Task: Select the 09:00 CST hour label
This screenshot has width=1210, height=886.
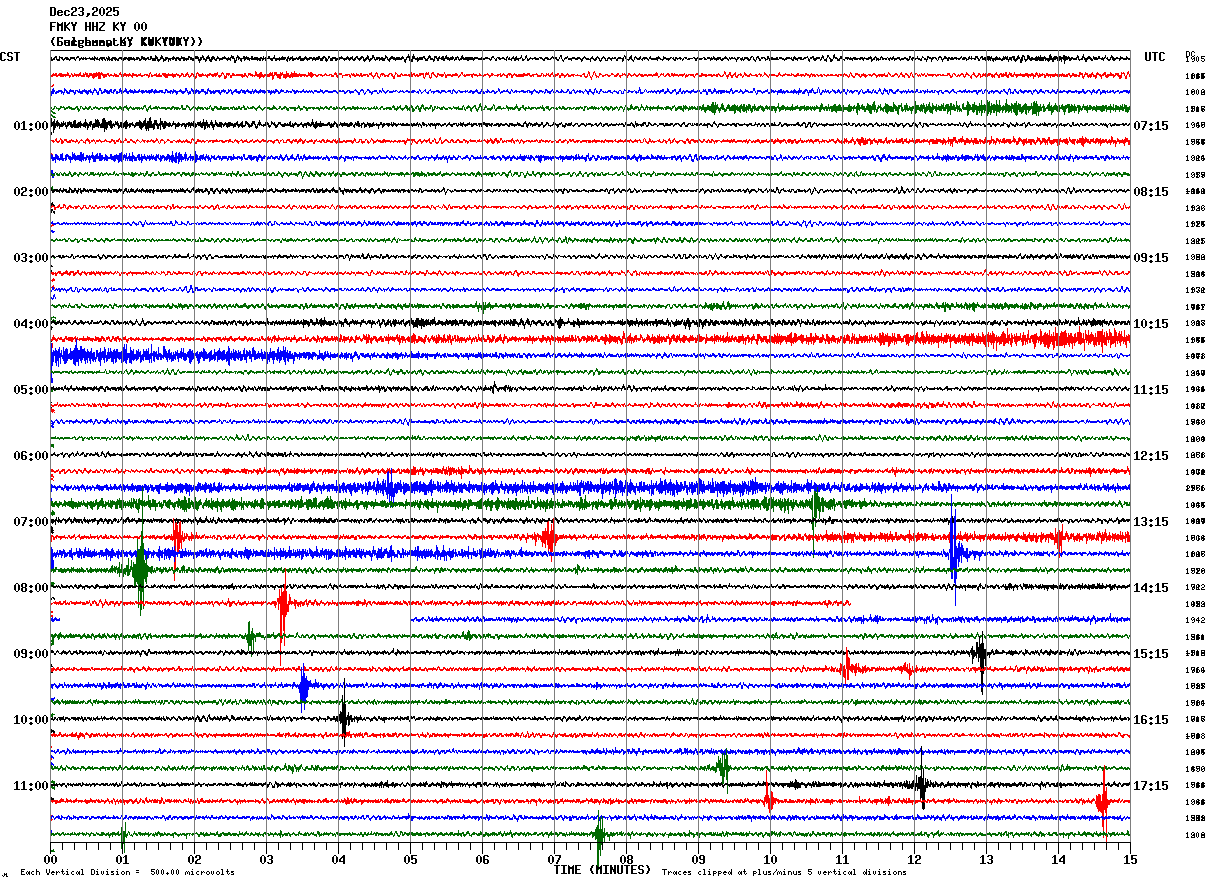Action: coord(31,654)
